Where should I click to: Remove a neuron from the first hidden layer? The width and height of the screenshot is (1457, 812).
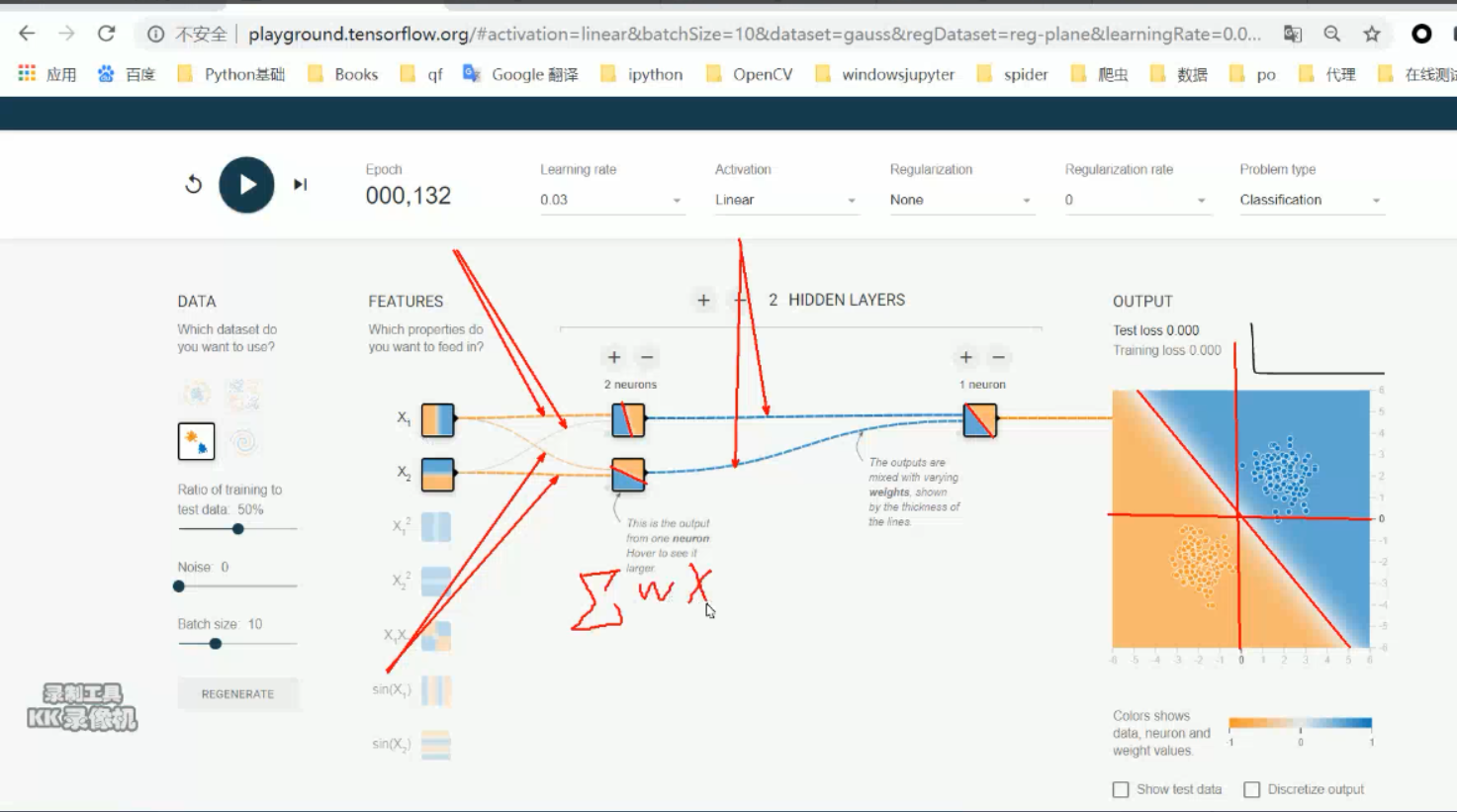[x=647, y=357]
